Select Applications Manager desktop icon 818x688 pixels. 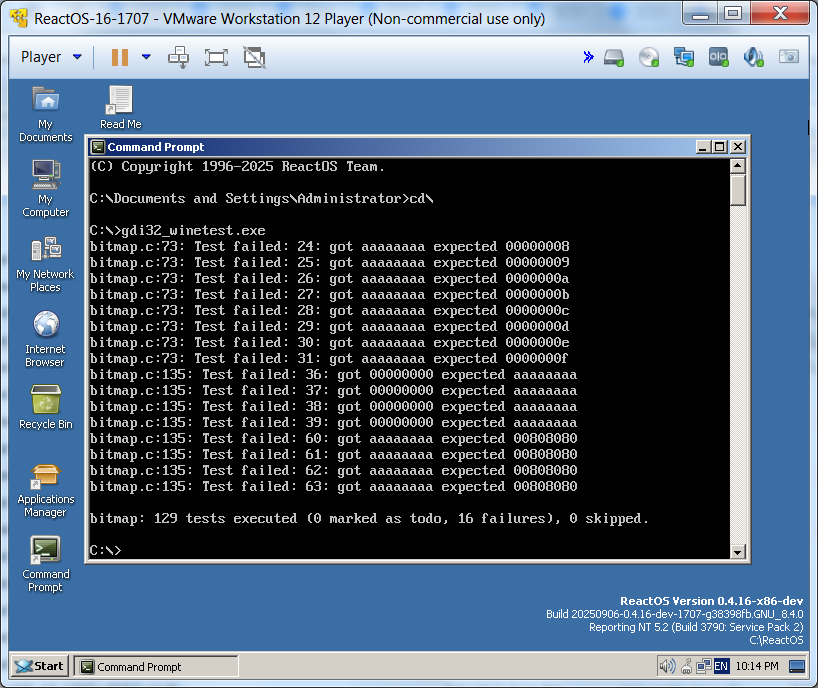pos(45,490)
